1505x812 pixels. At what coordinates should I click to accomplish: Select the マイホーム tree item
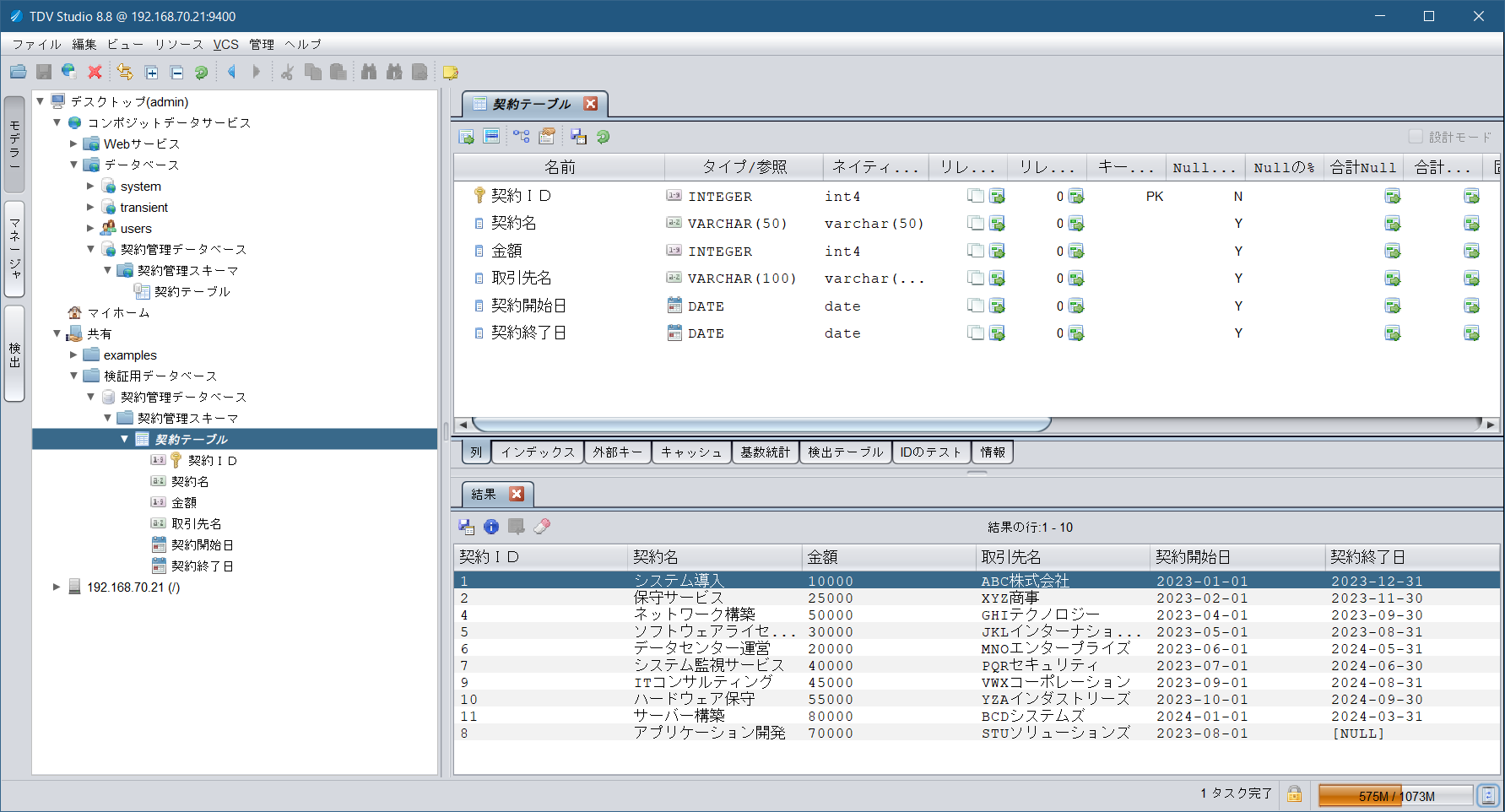pos(118,312)
